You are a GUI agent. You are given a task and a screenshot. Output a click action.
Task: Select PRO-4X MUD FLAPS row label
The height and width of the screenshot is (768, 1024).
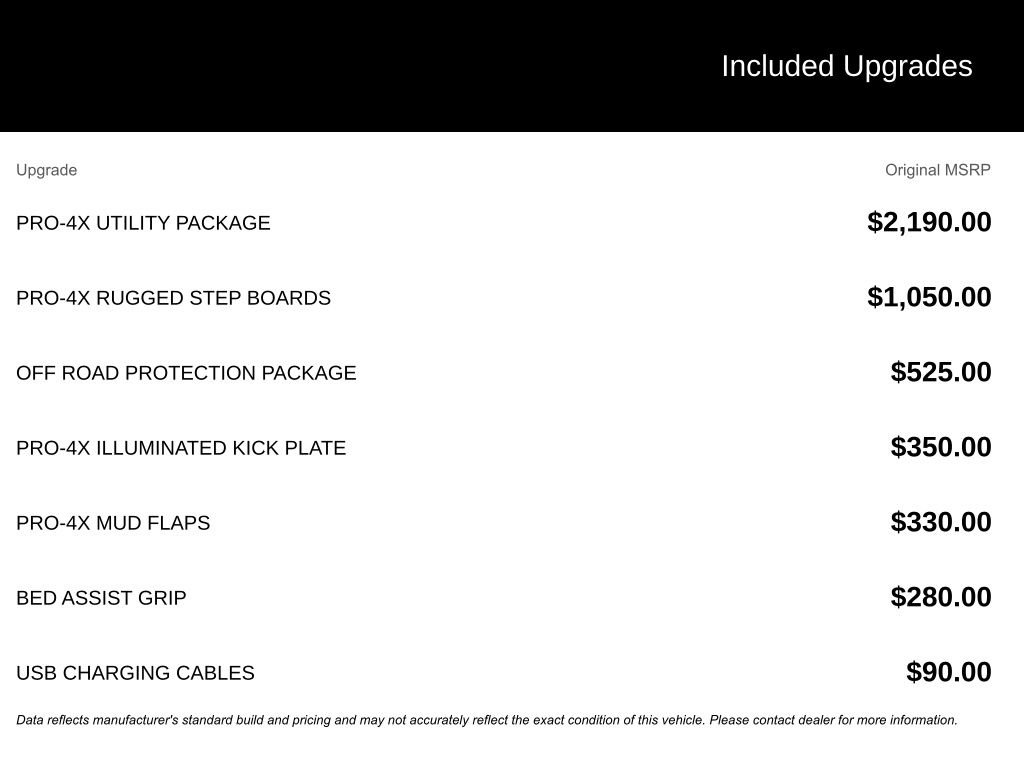(113, 523)
